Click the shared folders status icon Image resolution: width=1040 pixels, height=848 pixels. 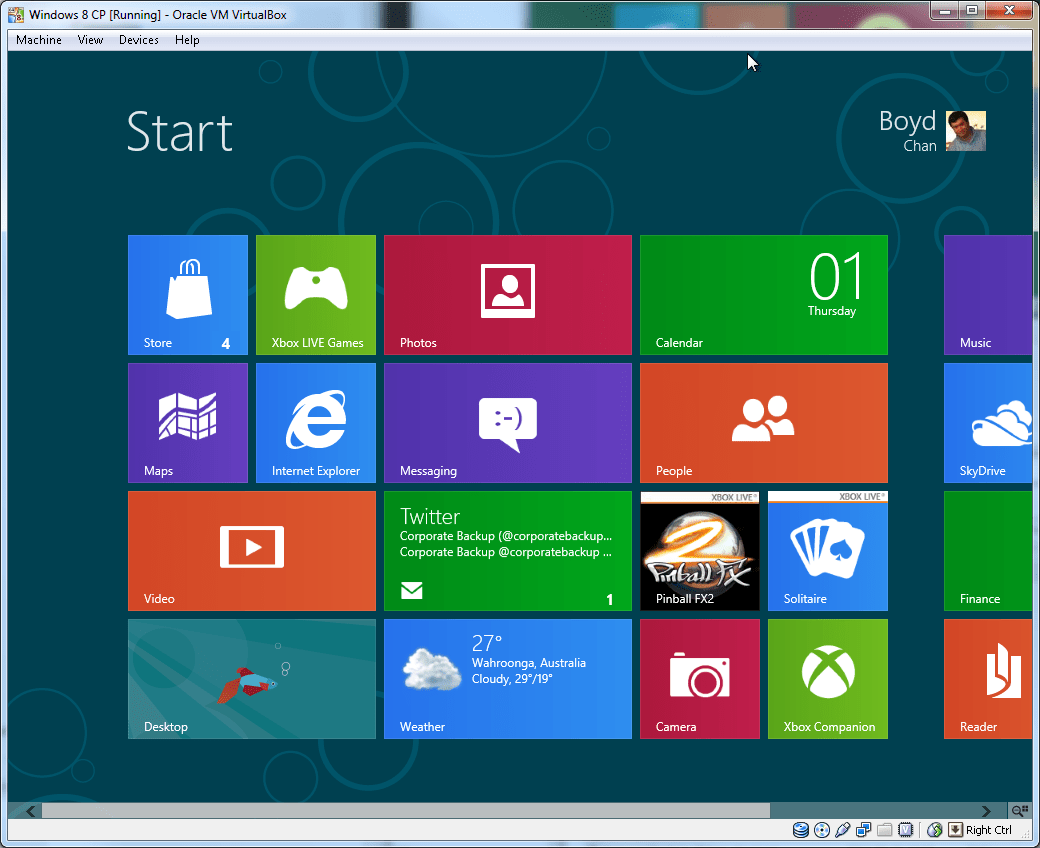(x=884, y=830)
